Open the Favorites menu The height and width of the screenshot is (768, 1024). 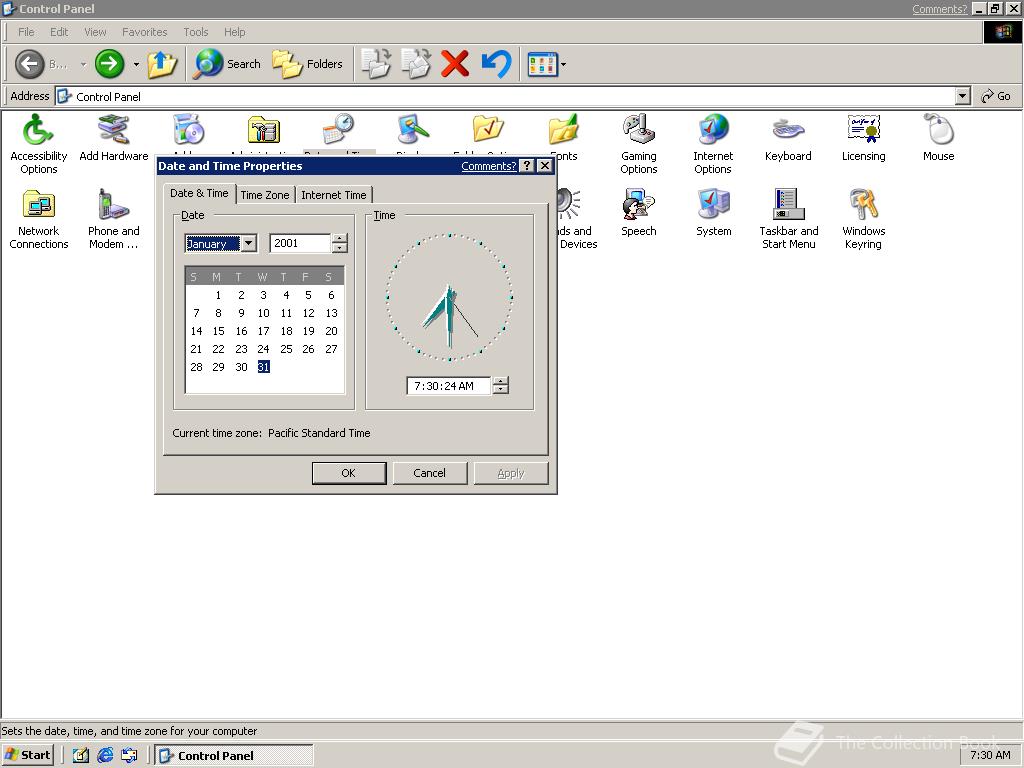(x=144, y=32)
